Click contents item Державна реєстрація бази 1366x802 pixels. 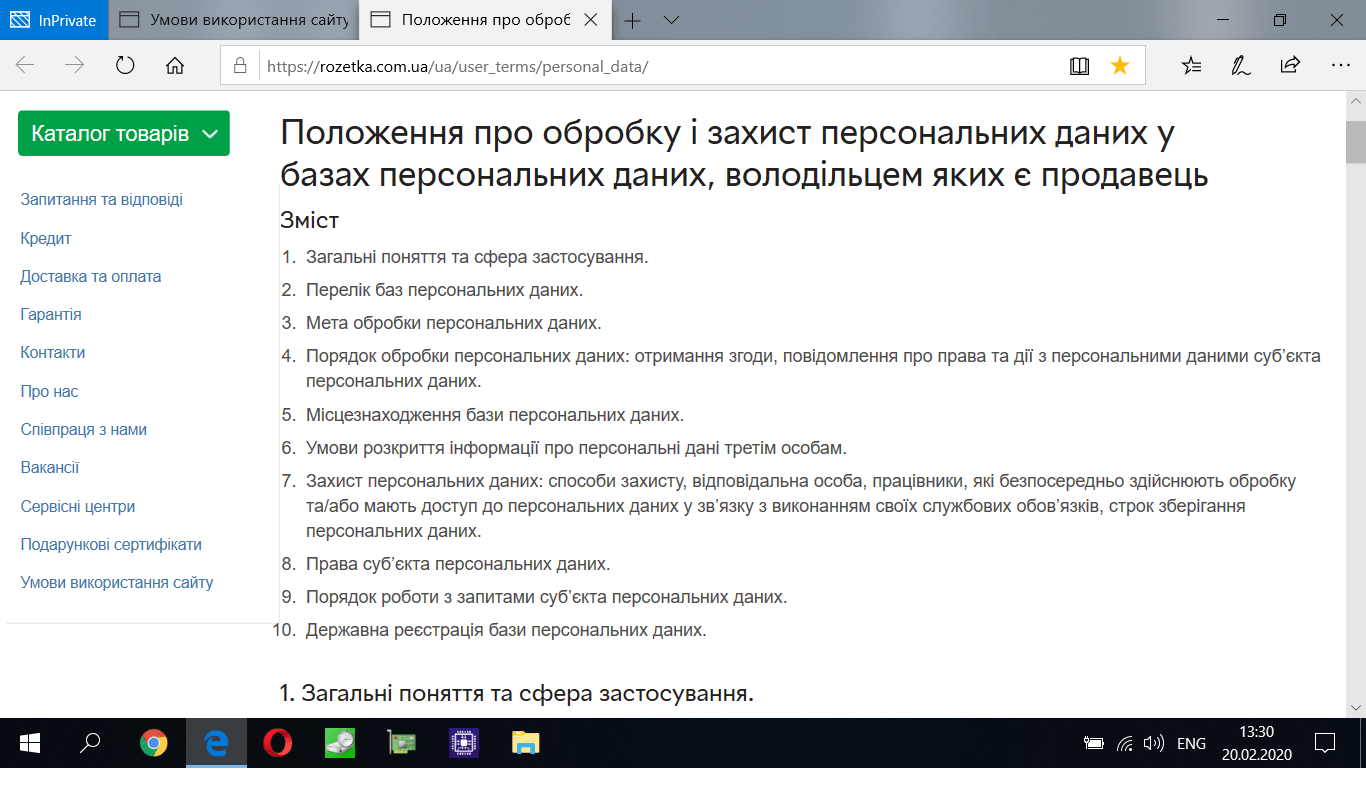pos(506,630)
